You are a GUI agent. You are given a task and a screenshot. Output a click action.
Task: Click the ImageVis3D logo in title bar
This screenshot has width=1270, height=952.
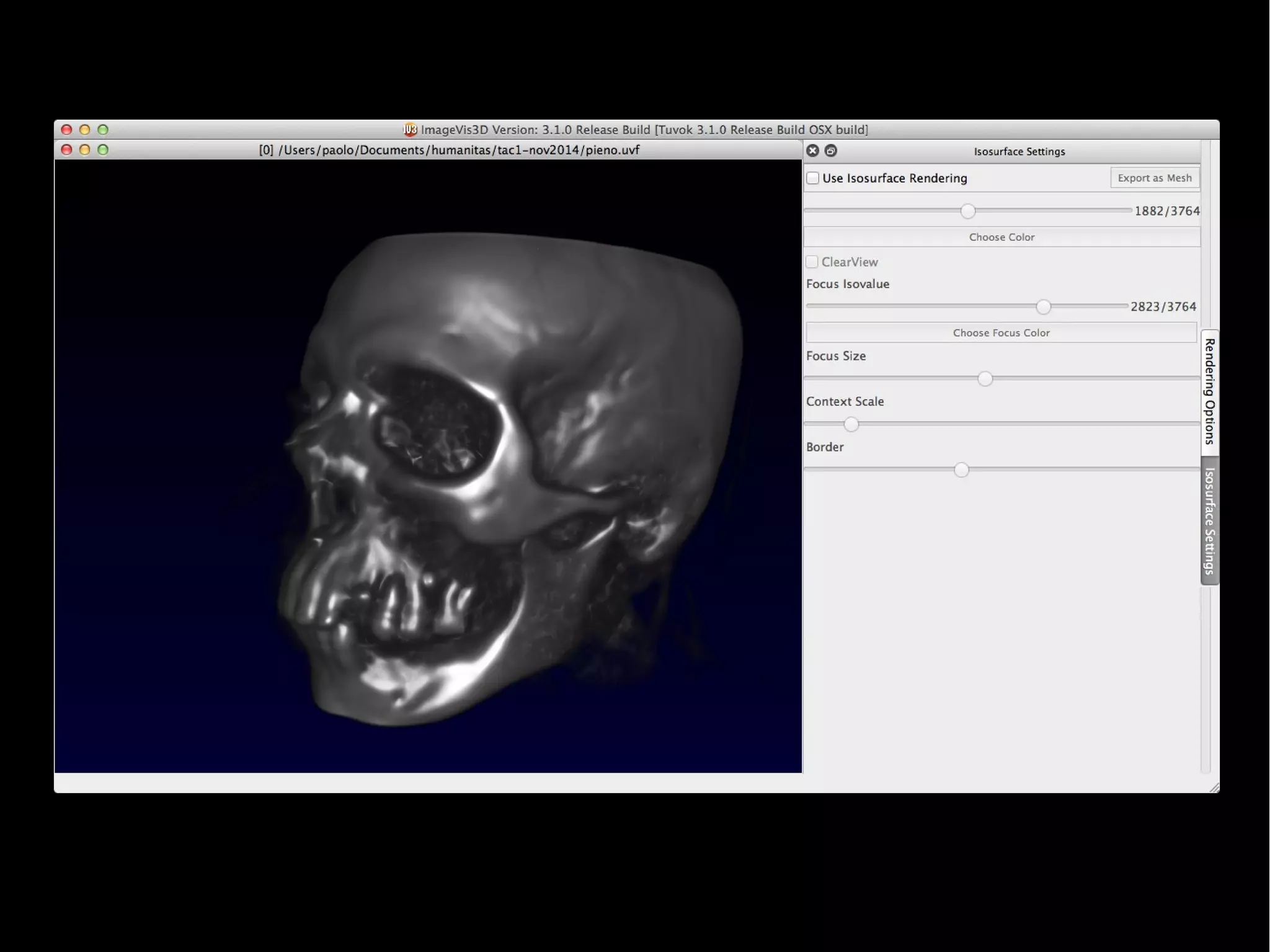pyautogui.click(x=409, y=130)
